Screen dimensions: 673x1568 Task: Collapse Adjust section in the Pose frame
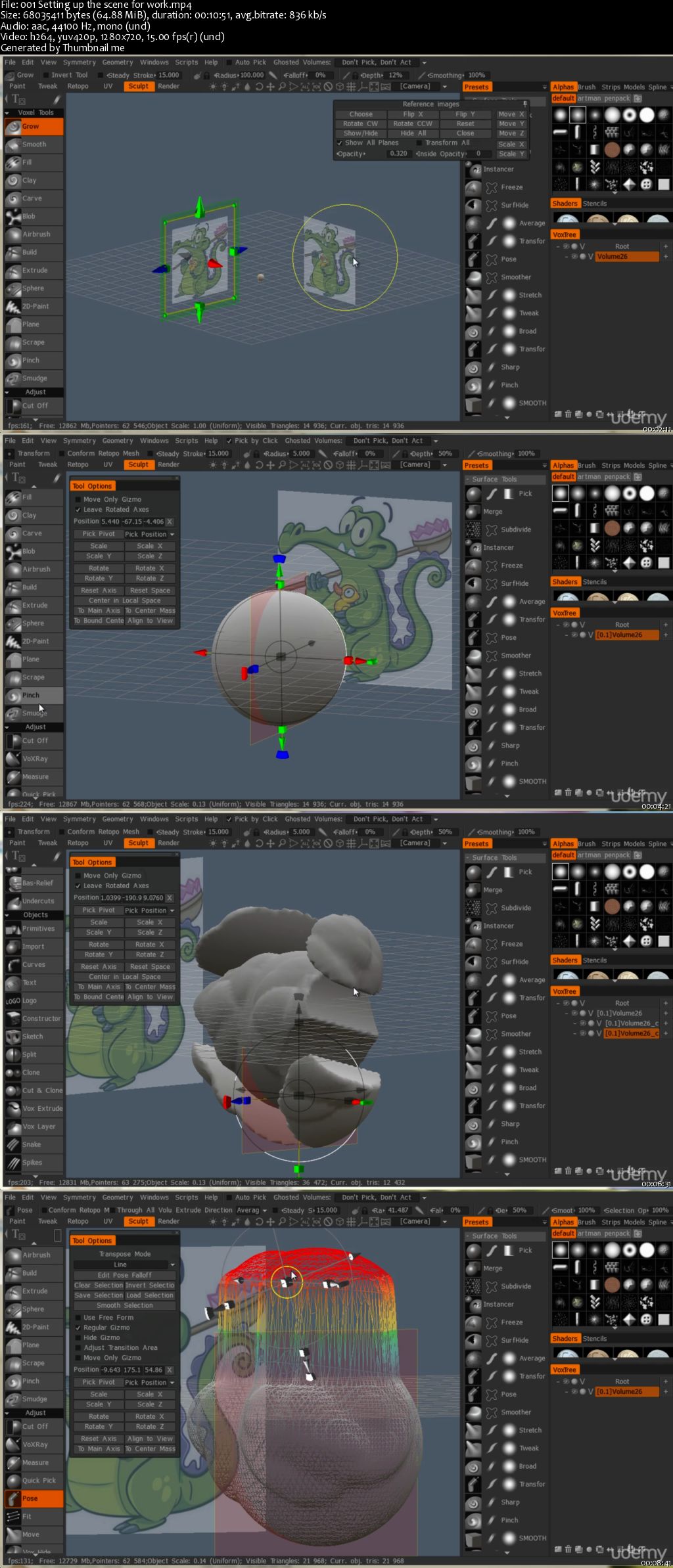click(34, 1412)
